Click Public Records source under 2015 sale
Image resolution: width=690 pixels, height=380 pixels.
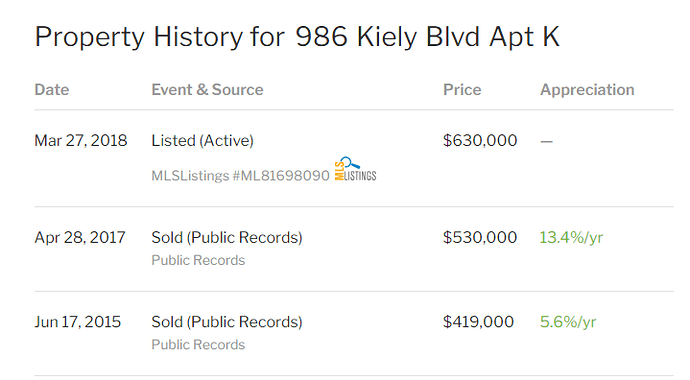click(x=198, y=345)
